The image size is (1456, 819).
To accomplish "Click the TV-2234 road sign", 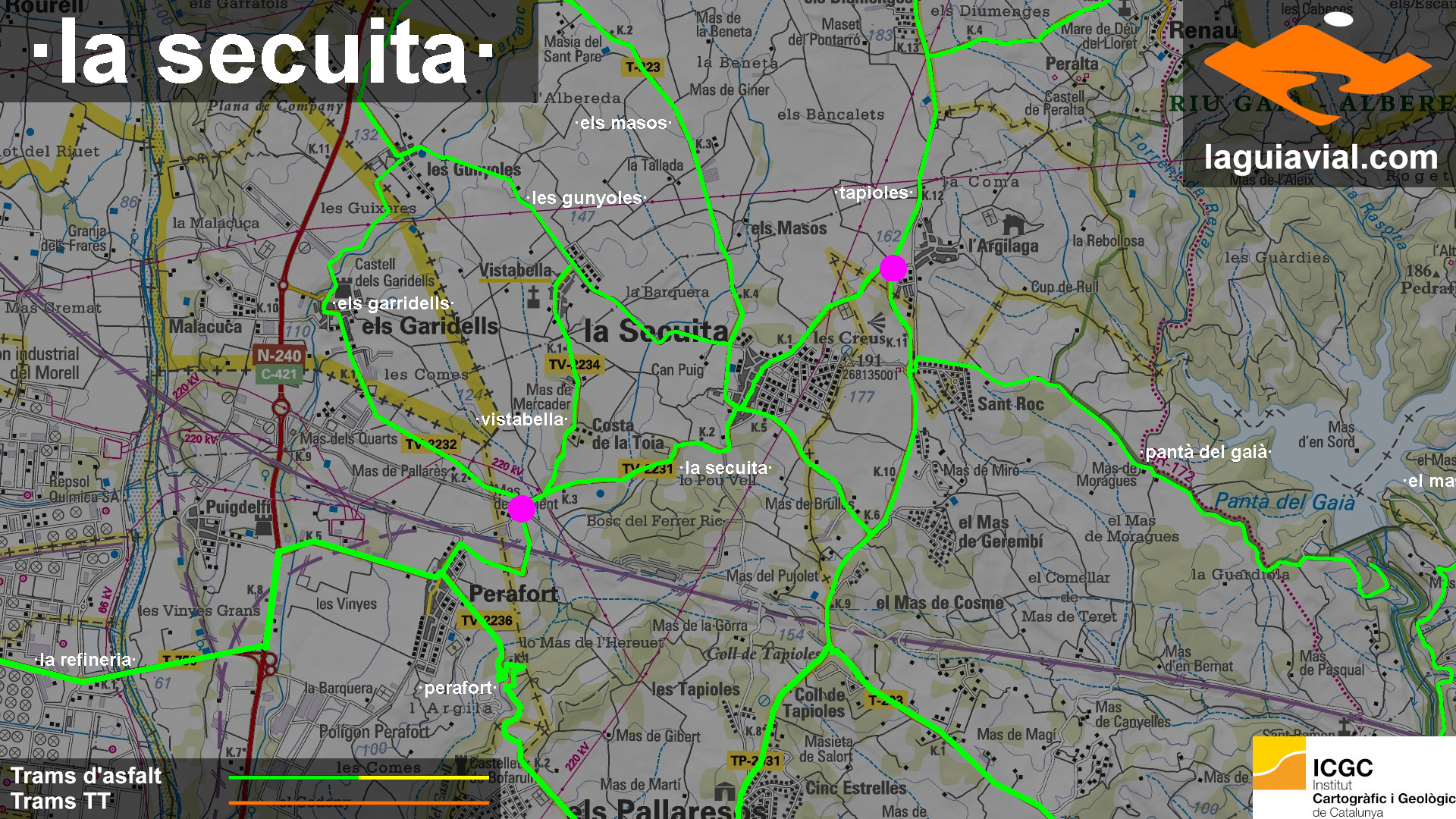I will pyautogui.click(x=574, y=365).
